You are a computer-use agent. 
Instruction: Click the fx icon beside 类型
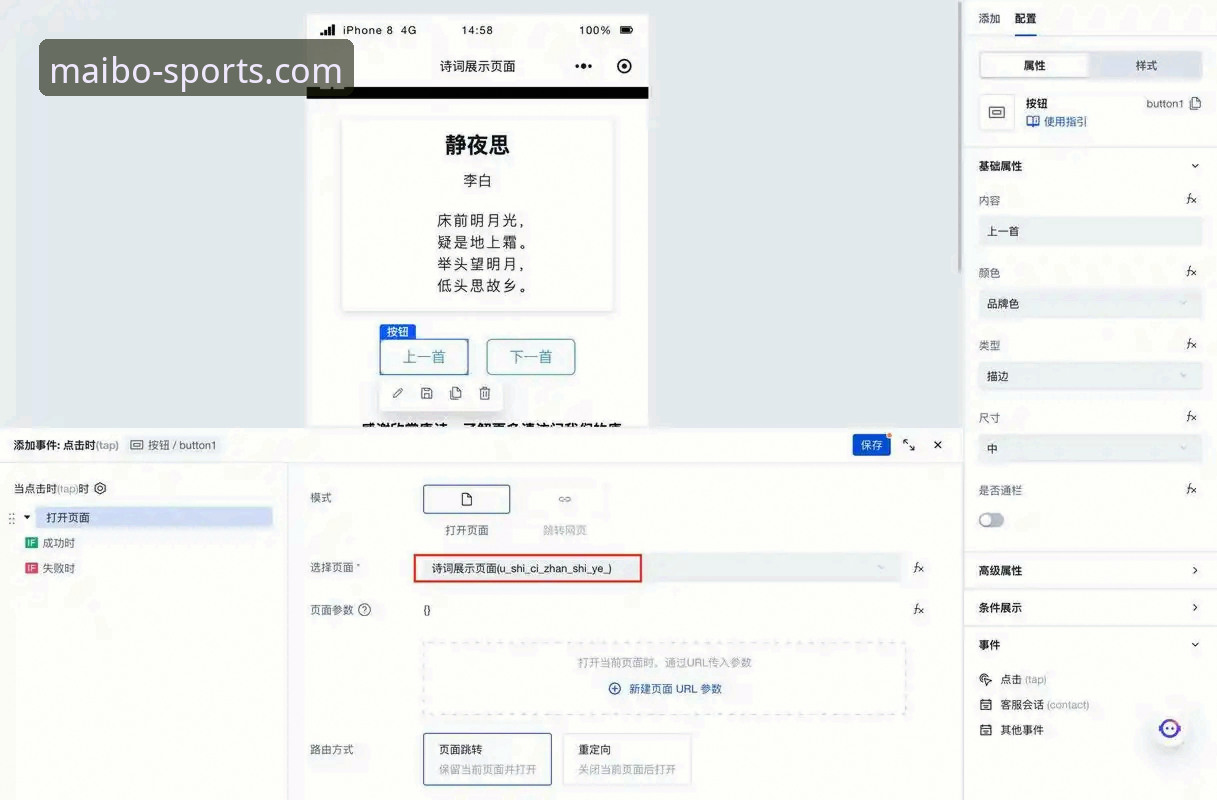point(1191,344)
